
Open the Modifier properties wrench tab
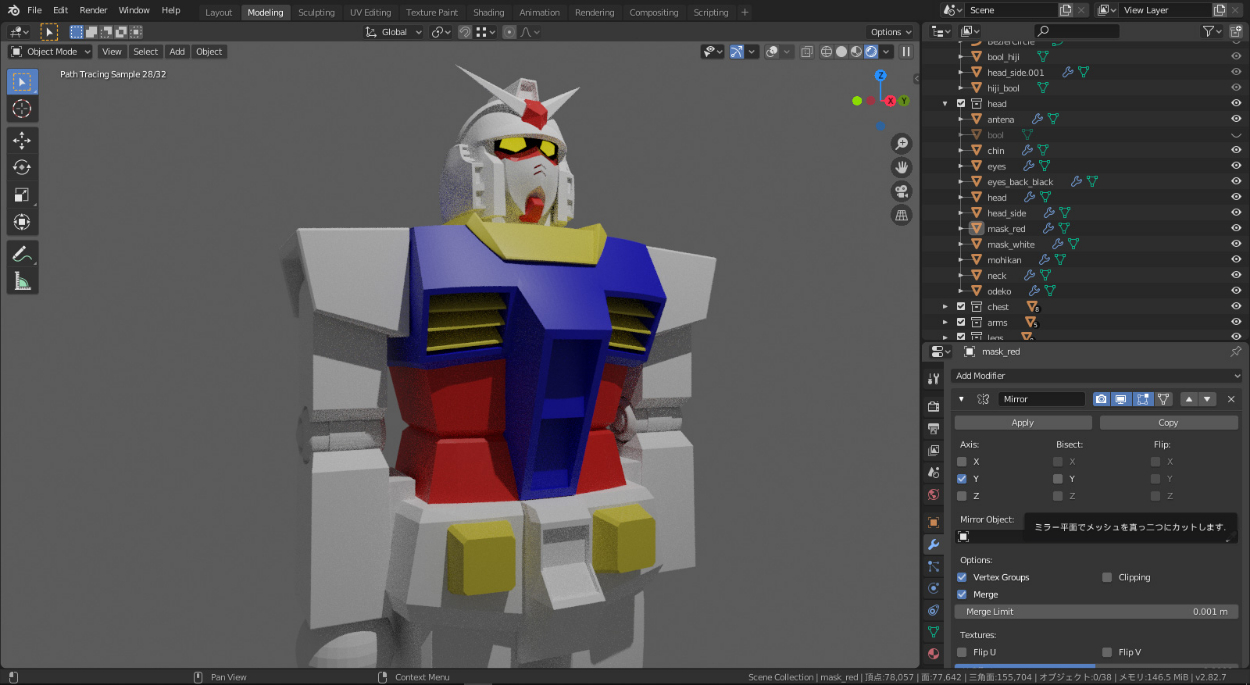tap(933, 544)
